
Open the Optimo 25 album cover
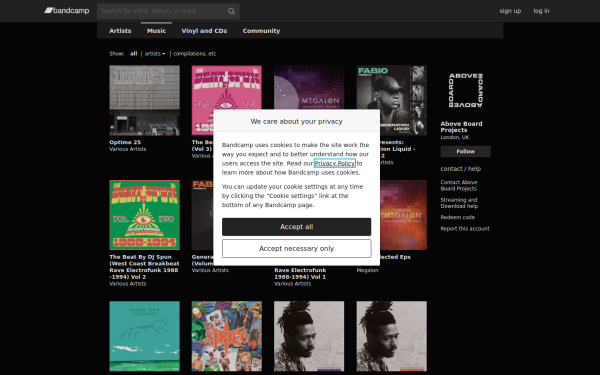tap(144, 100)
